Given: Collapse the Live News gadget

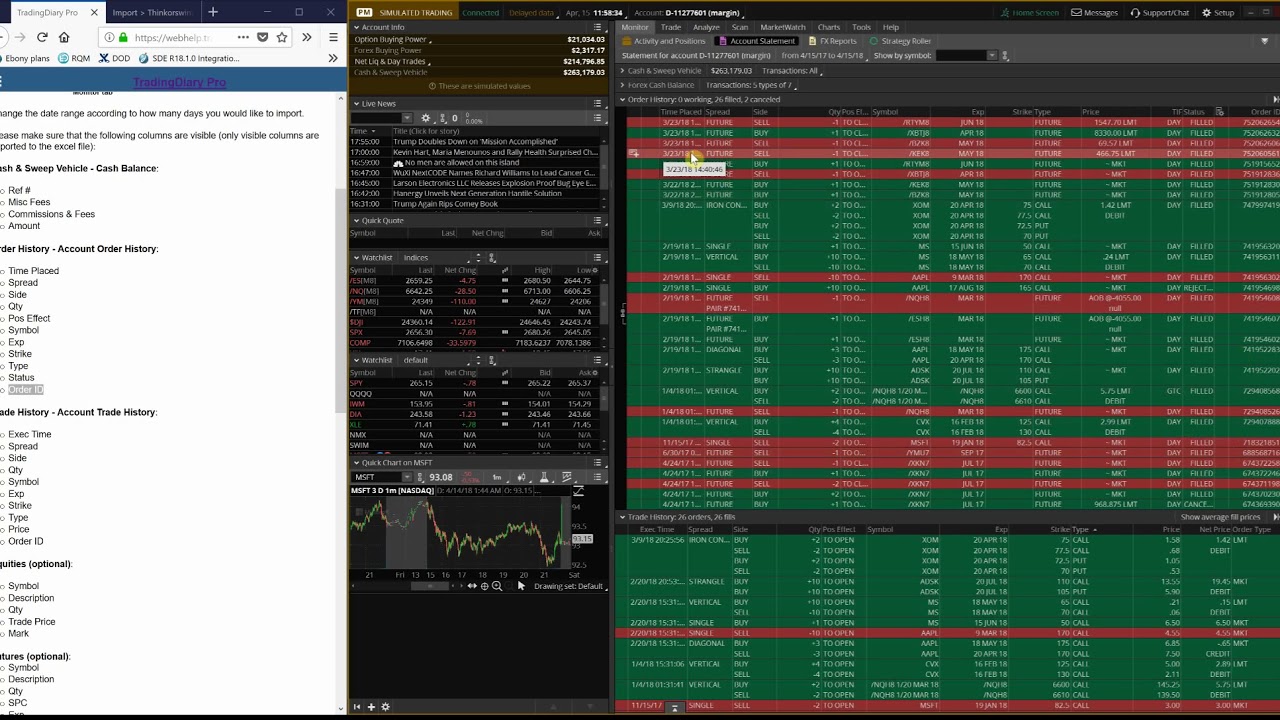Looking at the screenshot, I should tap(356, 103).
